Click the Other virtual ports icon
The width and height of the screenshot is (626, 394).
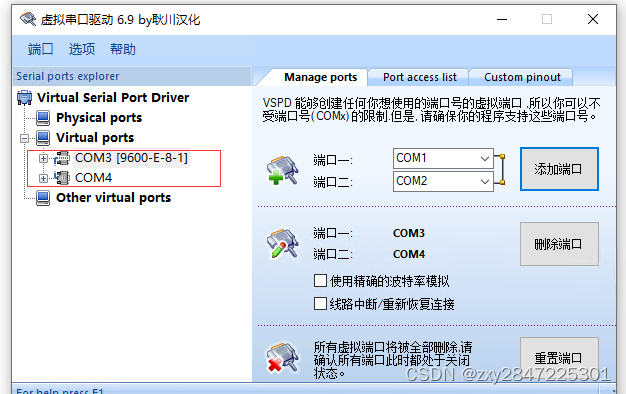coord(43,198)
